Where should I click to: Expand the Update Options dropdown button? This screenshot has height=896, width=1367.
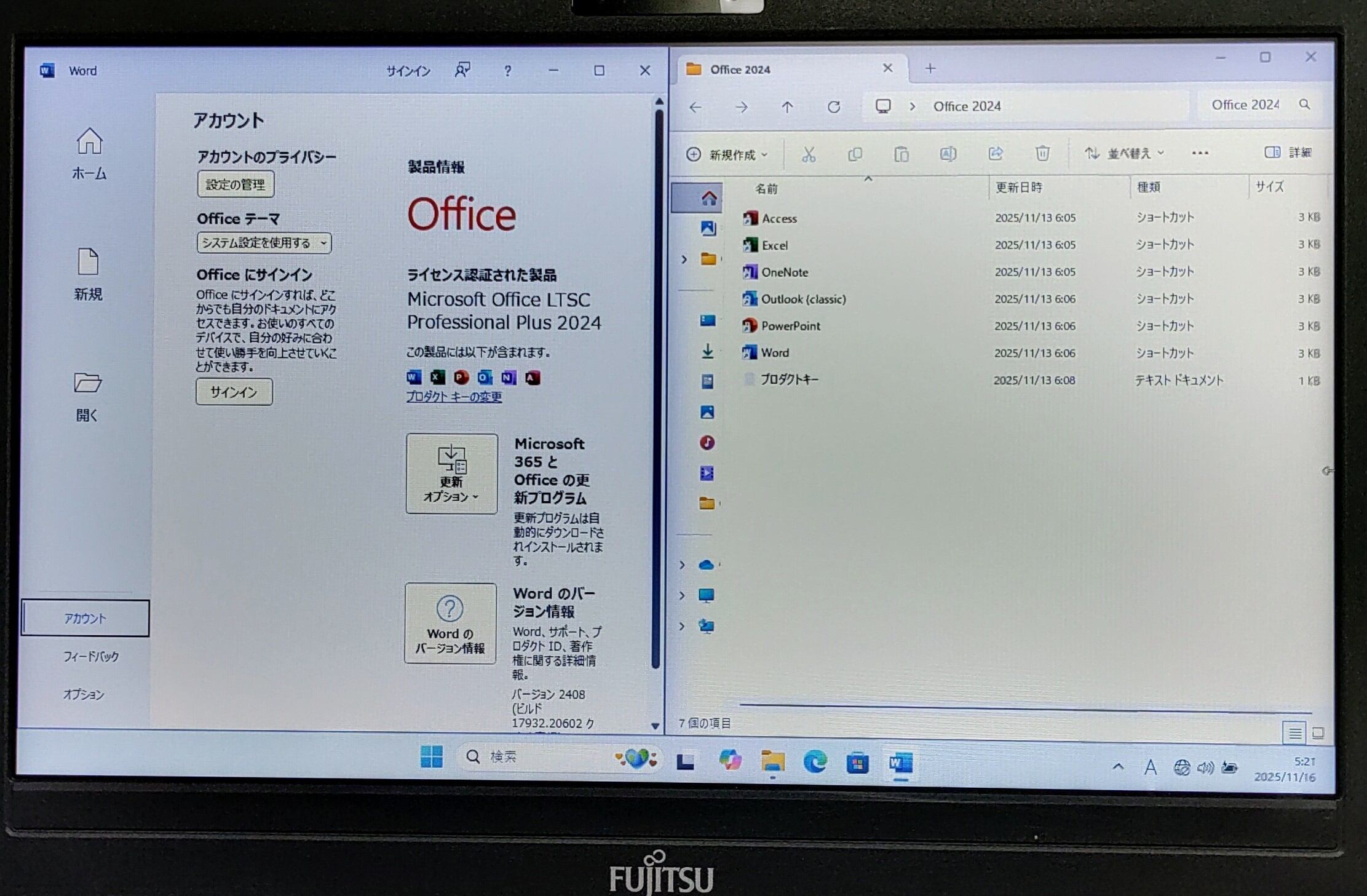(x=451, y=474)
